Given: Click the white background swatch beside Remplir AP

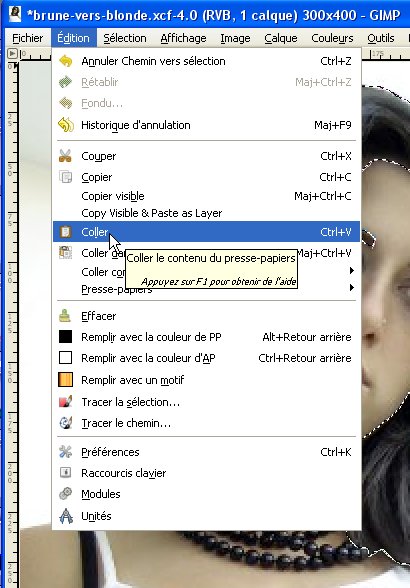Looking at the screenshot, I should pyautogui.click(x=65, y=358).
